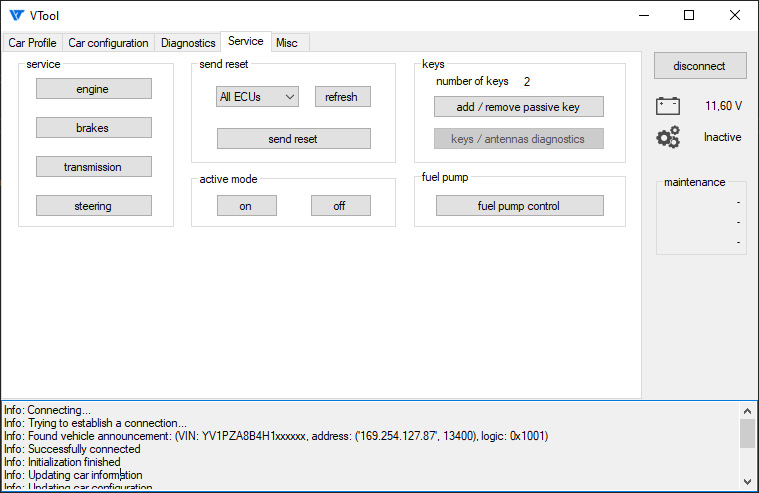The height and width of the screenshot is (493, 759).
Task: Go to the Diagnostics tab
Action: [188, 43]
